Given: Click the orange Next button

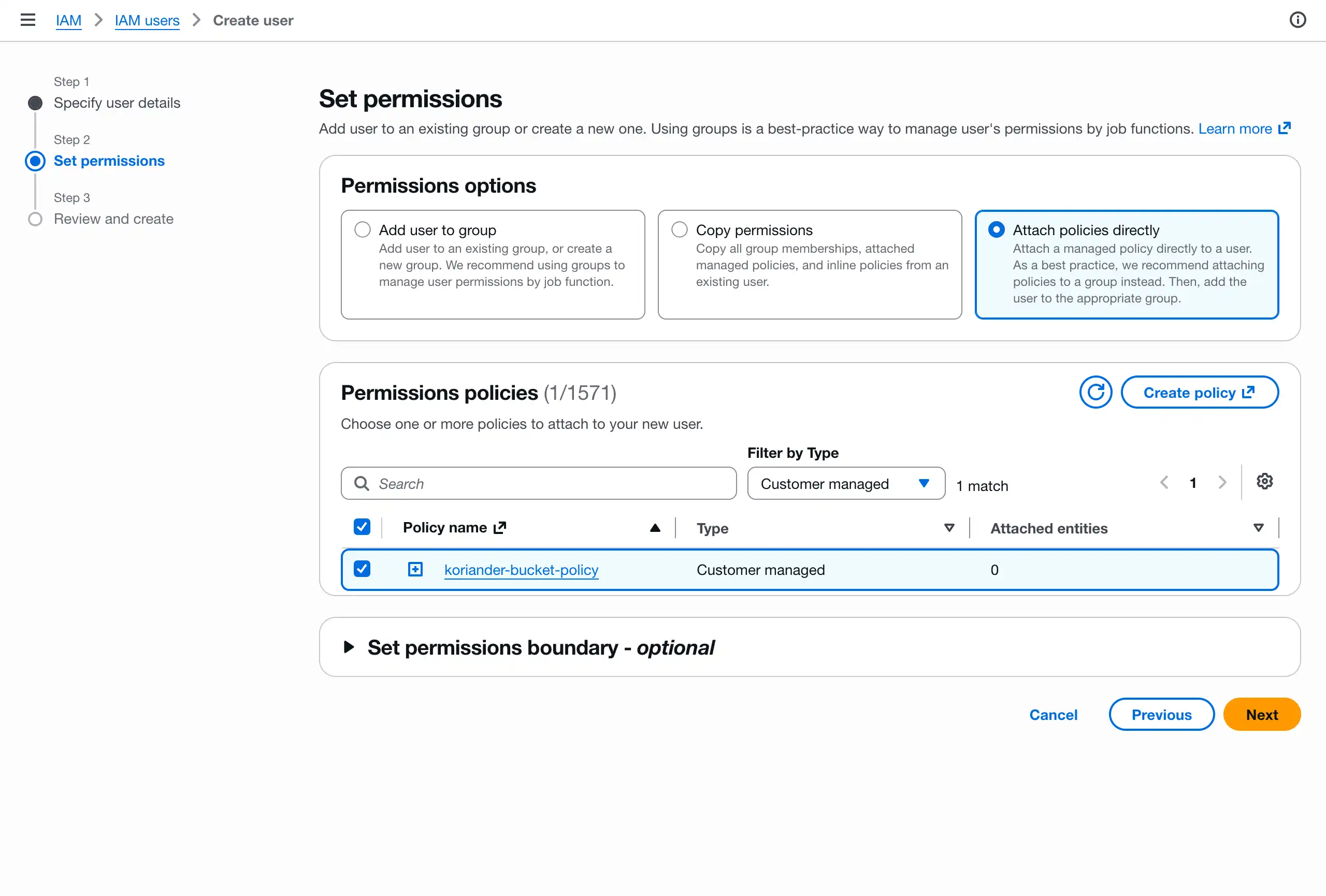Looking at the screenshot, I should 1262,715.
